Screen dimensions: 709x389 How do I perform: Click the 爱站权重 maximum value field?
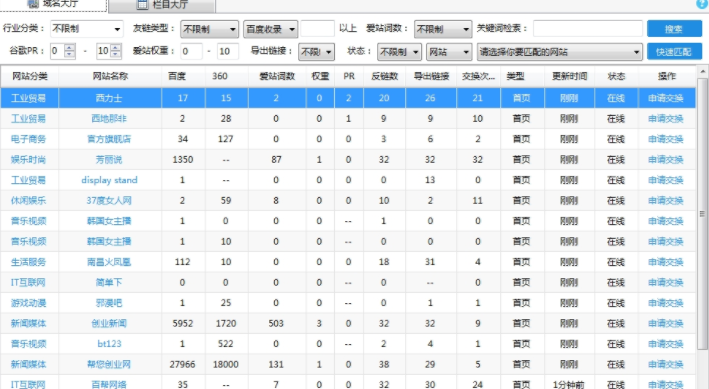tap(227, 52)
